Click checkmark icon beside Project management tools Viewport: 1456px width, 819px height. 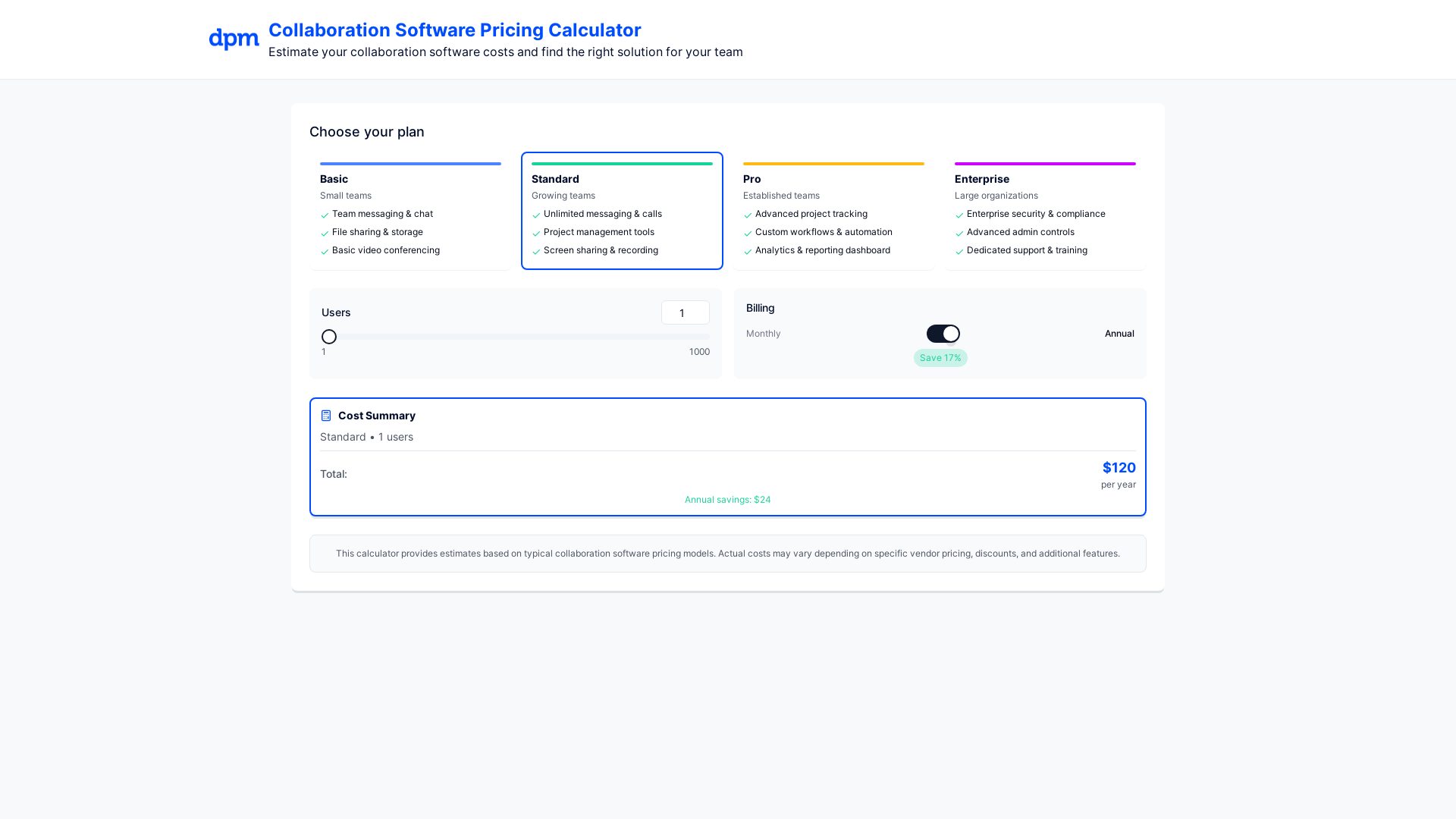536,234
